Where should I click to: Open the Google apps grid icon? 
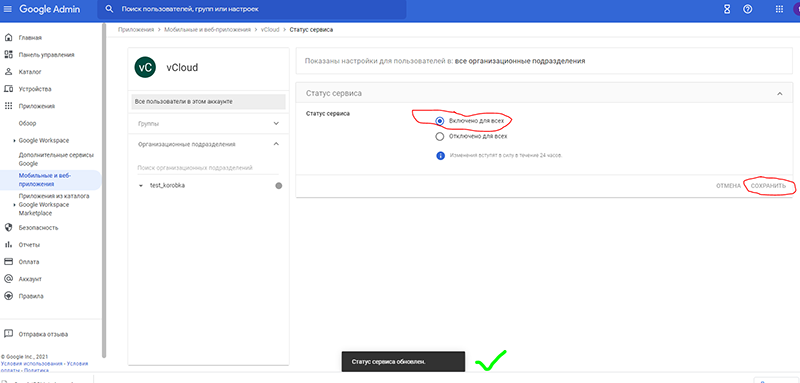(779, 9)
